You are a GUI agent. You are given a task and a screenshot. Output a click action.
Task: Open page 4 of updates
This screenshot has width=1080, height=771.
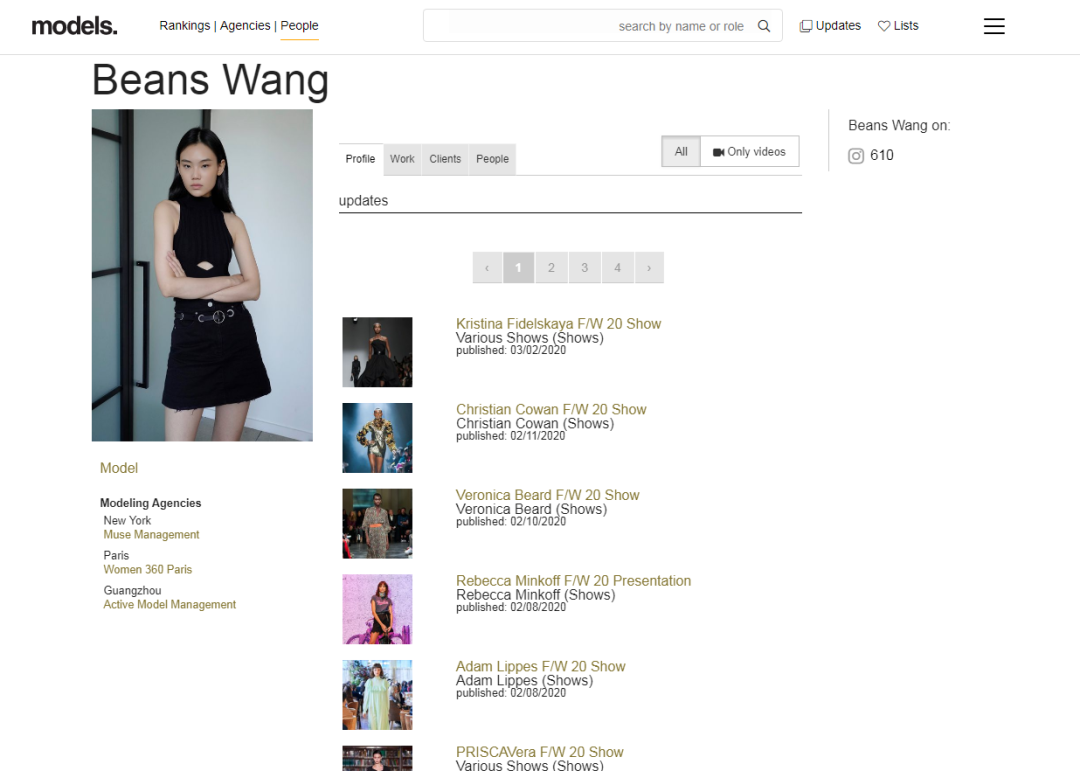617,267
